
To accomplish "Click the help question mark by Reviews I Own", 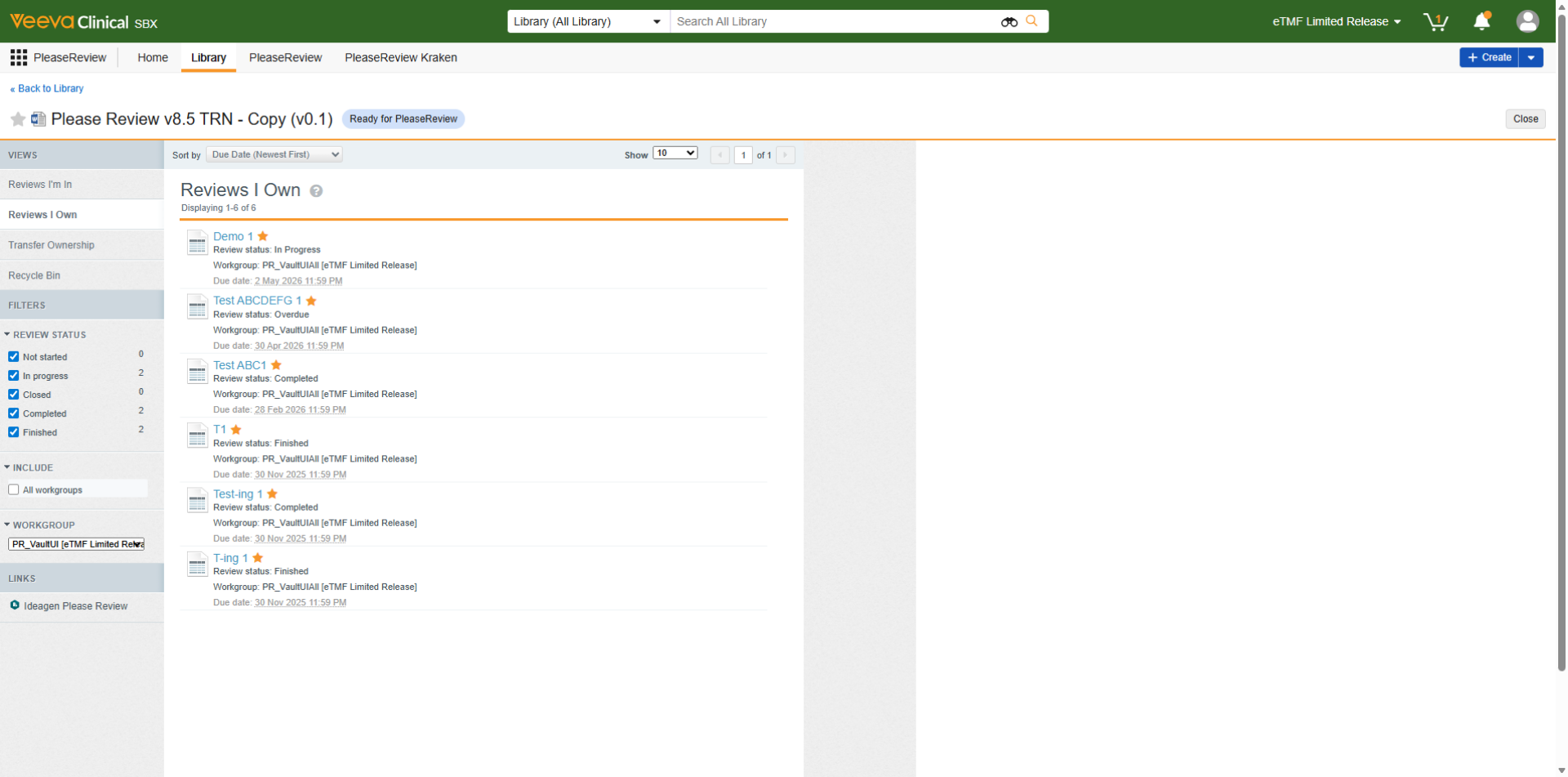I will [316, 191].
